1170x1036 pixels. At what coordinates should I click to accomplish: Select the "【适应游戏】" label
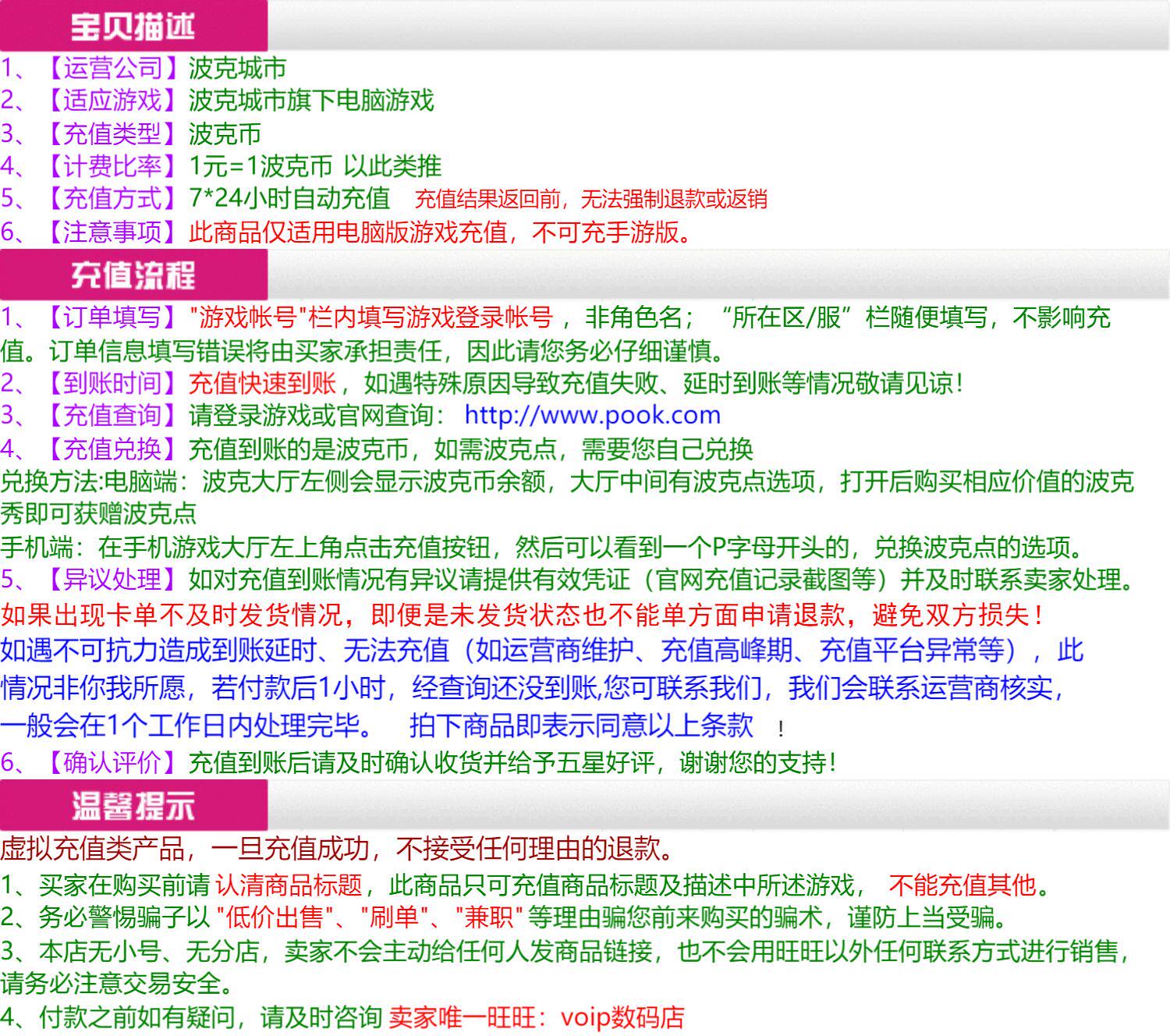click(x=112, y=101)
